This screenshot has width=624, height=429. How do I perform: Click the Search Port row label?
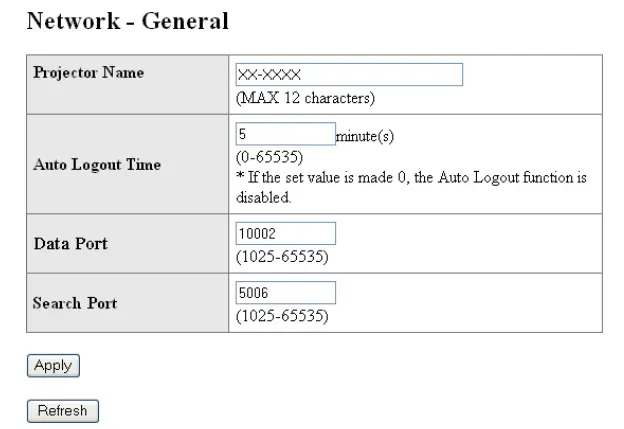76,303
